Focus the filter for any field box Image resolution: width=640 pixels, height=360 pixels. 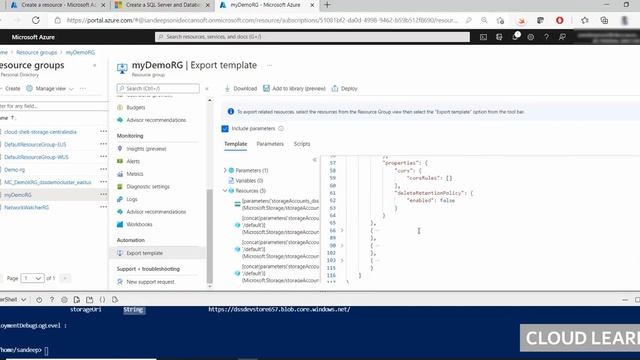tap(53, 106)
